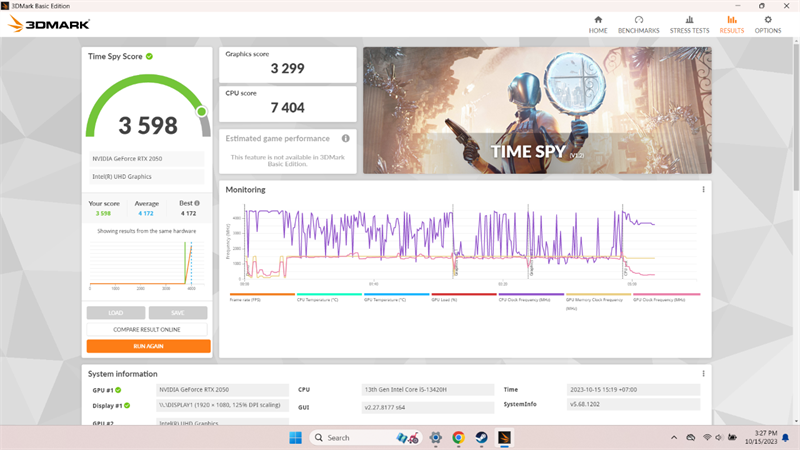Open the System information three-dot menu
This screenshot has width=800, height=450.
tap(703, 373)
